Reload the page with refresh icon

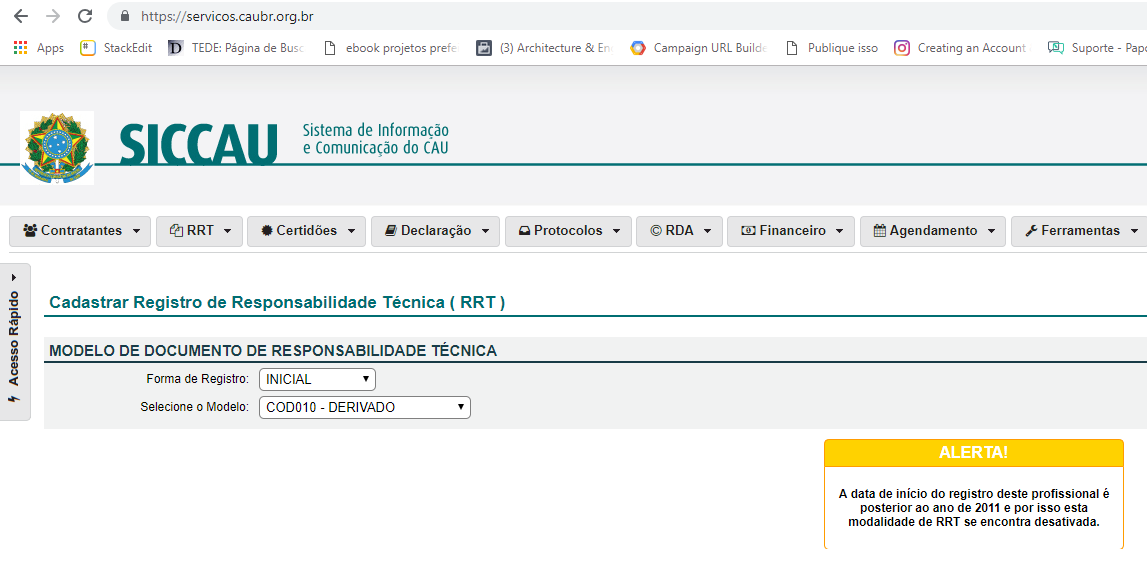click(x=85, y=16)
